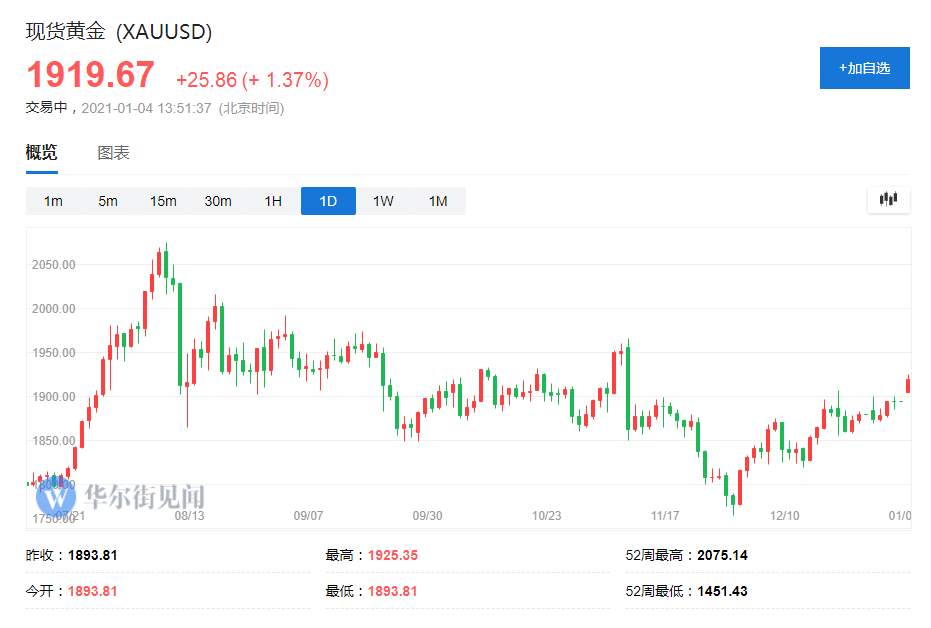Switch to the 概览 tab
The height and width of the screenshot is (628, 931).
[x=42, y=153]
